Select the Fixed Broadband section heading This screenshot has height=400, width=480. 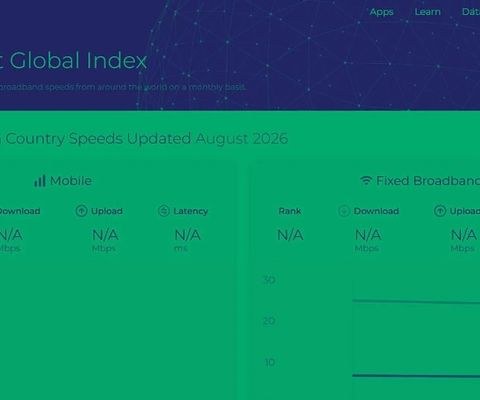coord(428,181)
